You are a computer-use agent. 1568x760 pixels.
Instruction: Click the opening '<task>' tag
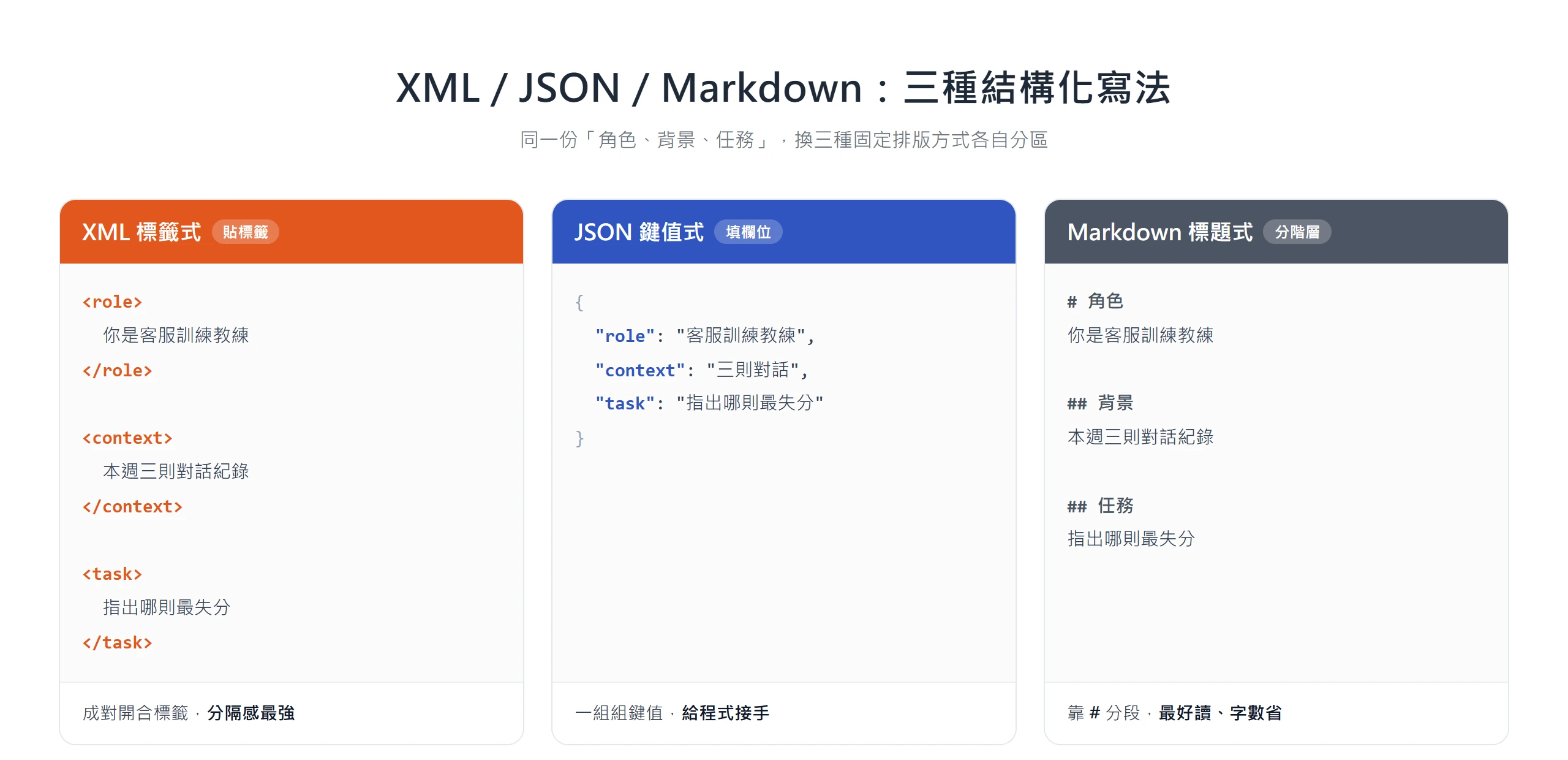tap(112, 574)
